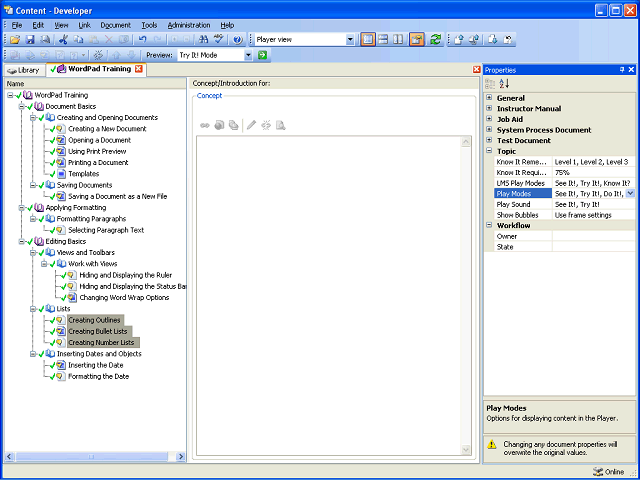The height and width of the screenshot is (480, 640).
Task: Click the pencil Edit icon in Concept pane
Action: tap(251, 125)
